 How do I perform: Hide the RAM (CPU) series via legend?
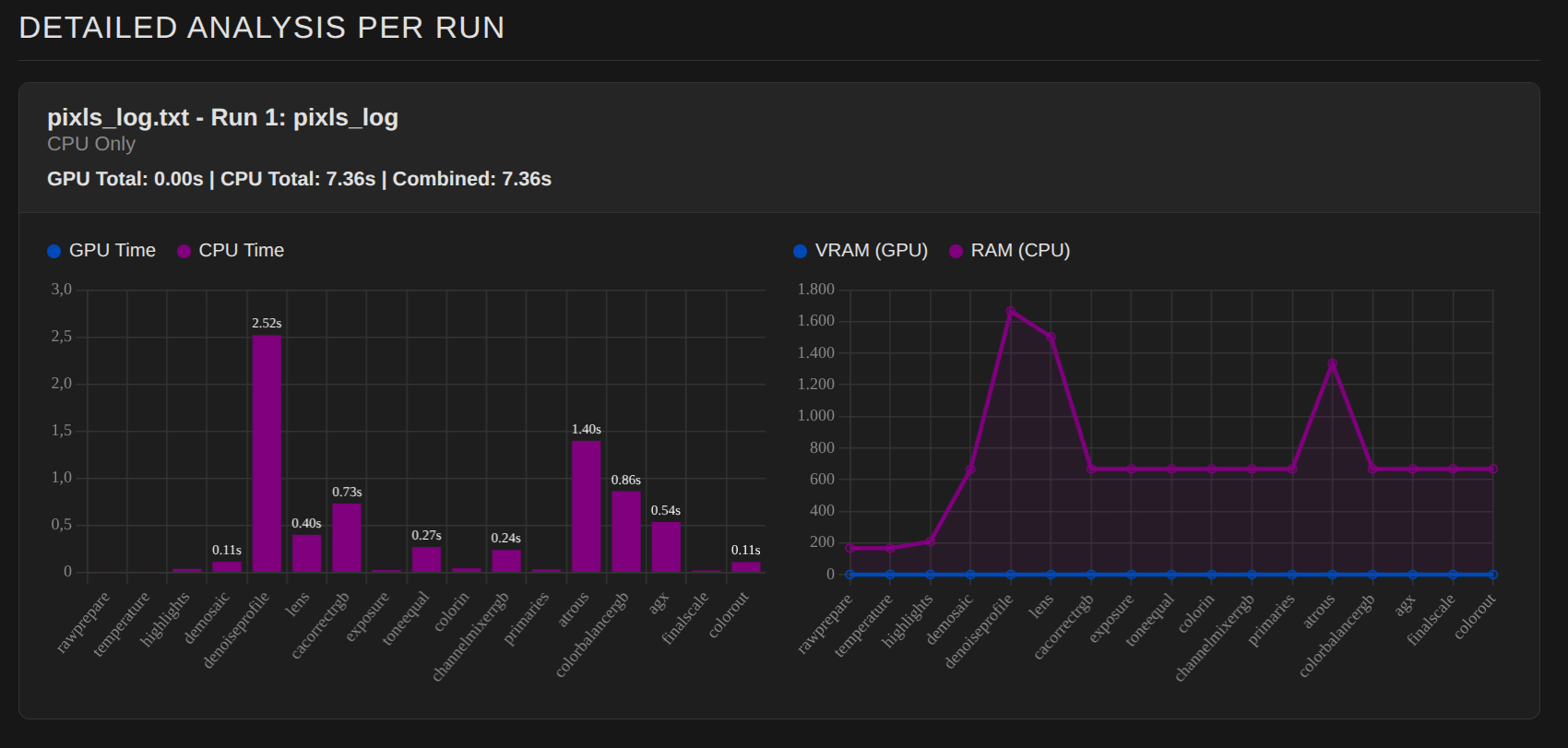point(1010,251)
